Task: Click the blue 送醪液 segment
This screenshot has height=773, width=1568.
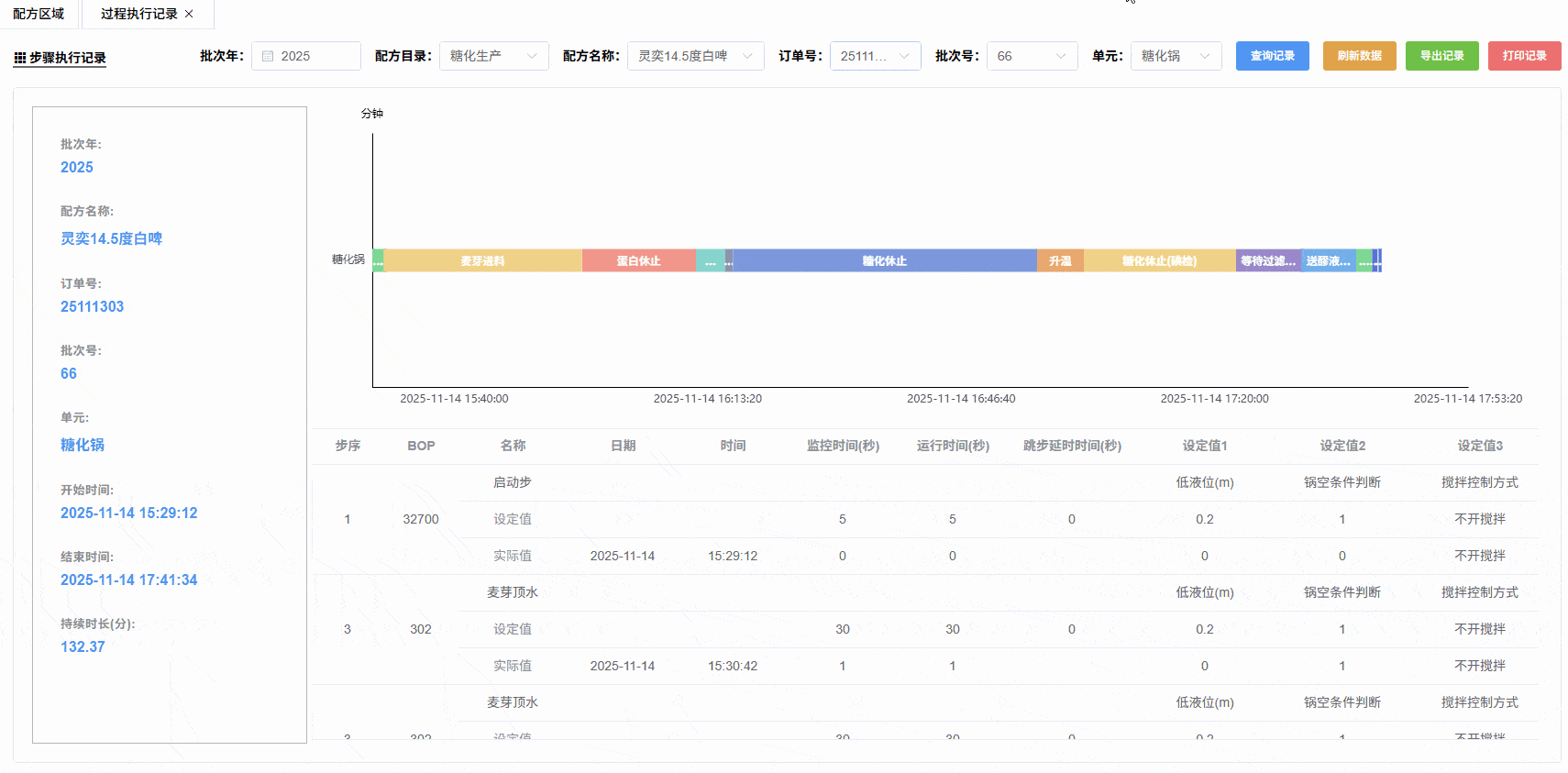Action: tap(1329, 260)
